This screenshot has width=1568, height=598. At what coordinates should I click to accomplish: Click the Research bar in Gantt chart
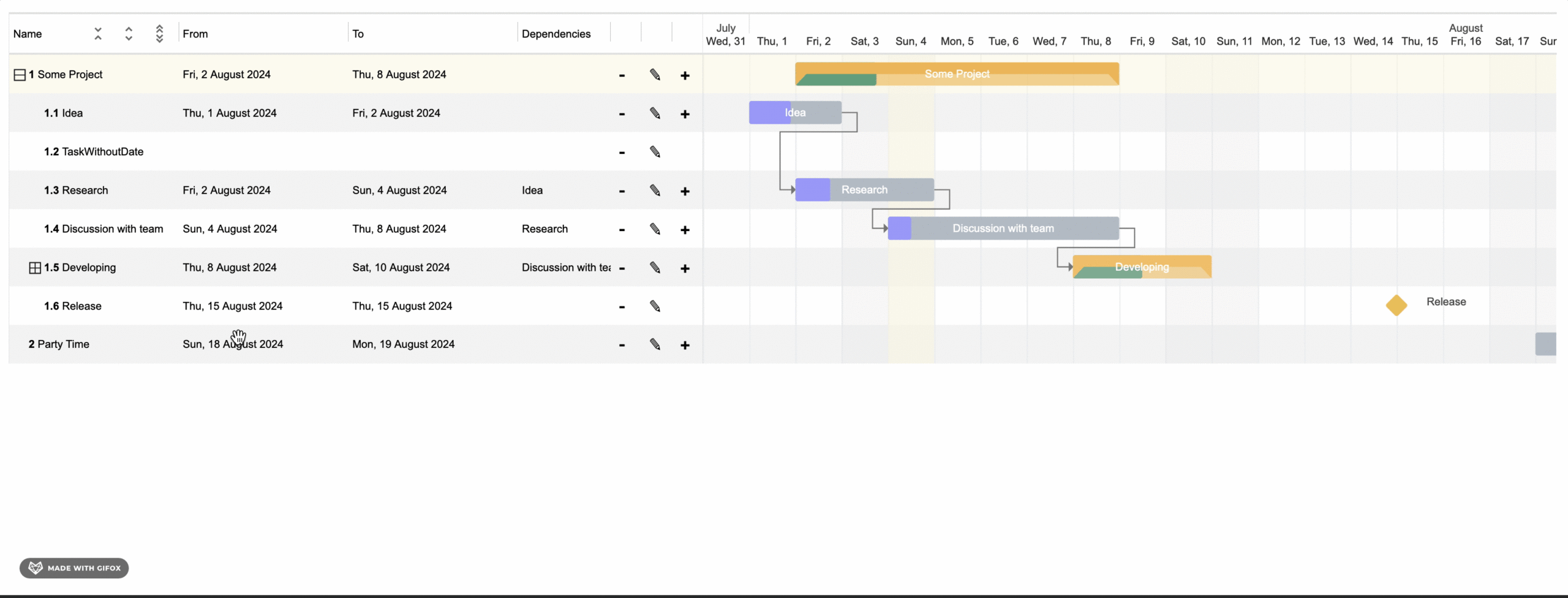point(864,190)
